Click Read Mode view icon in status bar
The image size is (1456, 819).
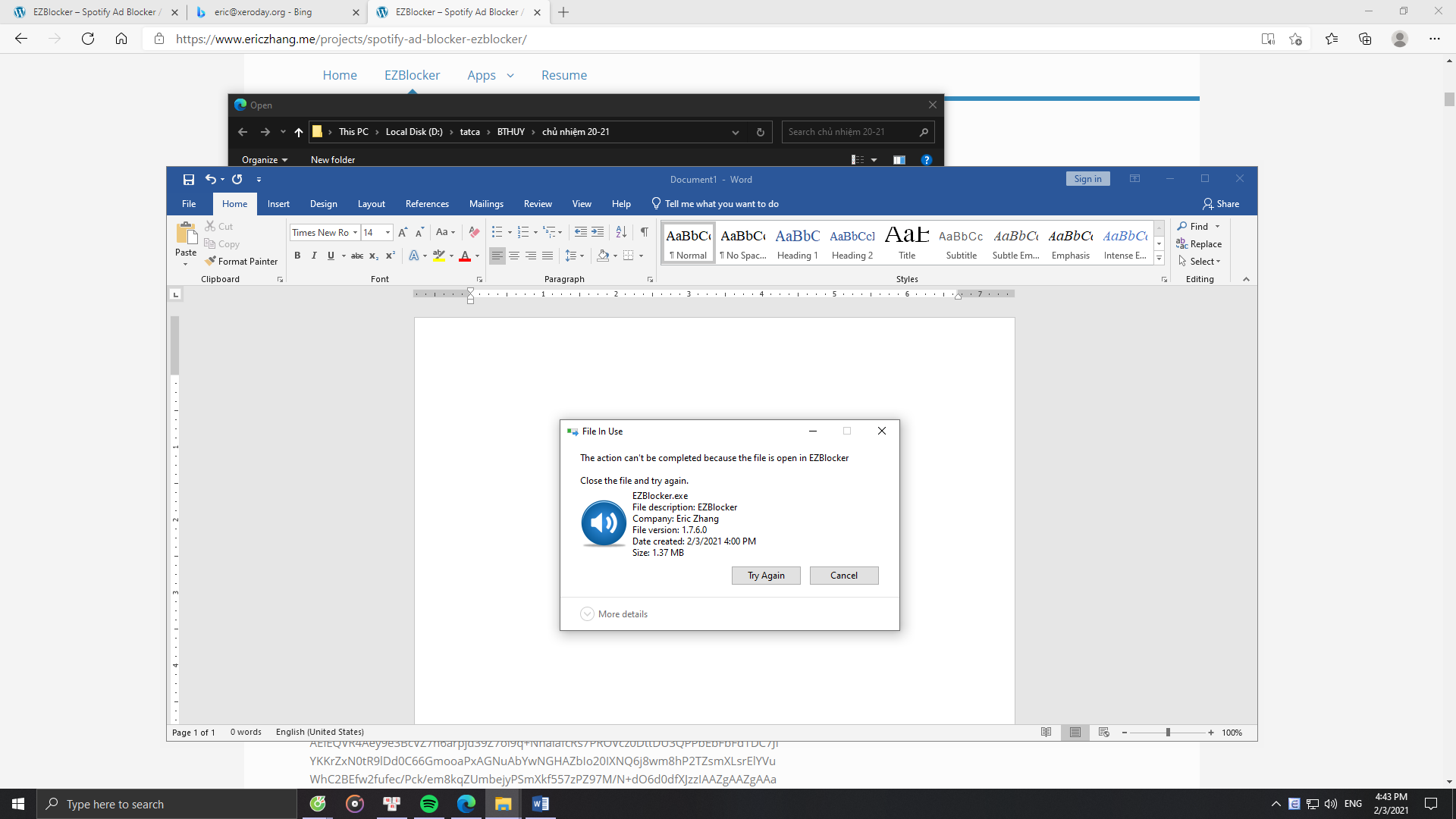click(x=1046, y=733)
